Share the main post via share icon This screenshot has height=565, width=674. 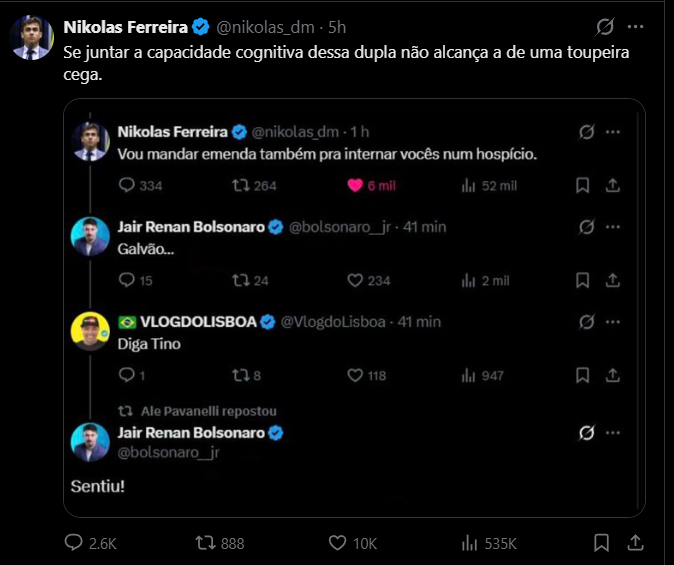click(x=634, y=542)
